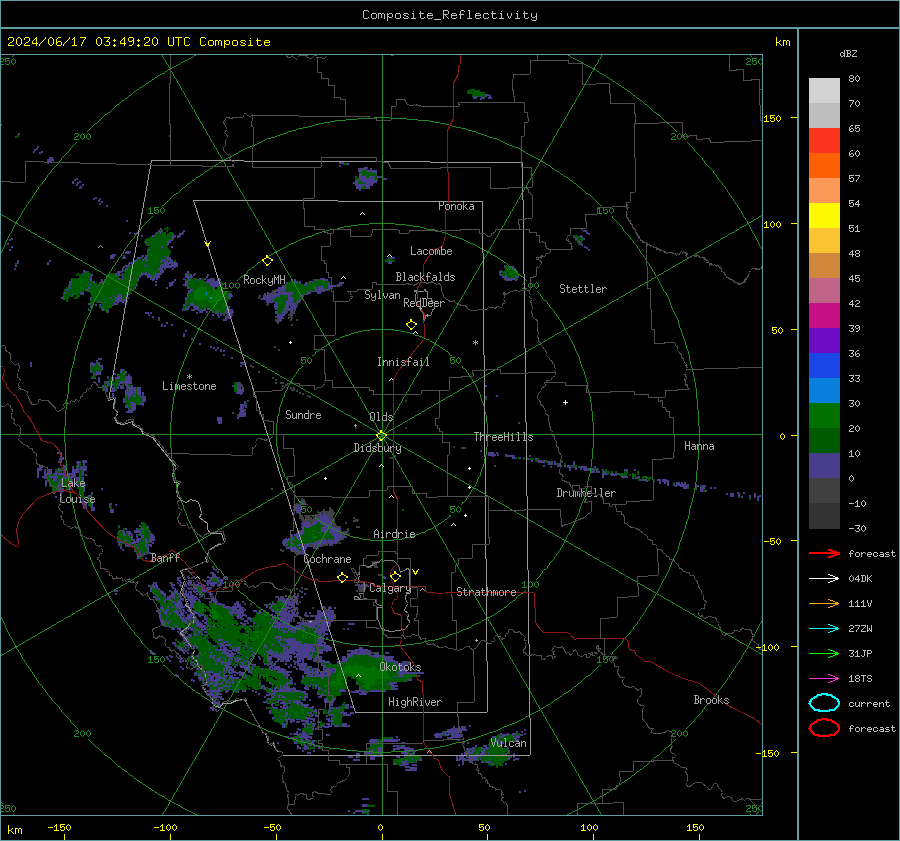Click the Cochrane town label

327,559
